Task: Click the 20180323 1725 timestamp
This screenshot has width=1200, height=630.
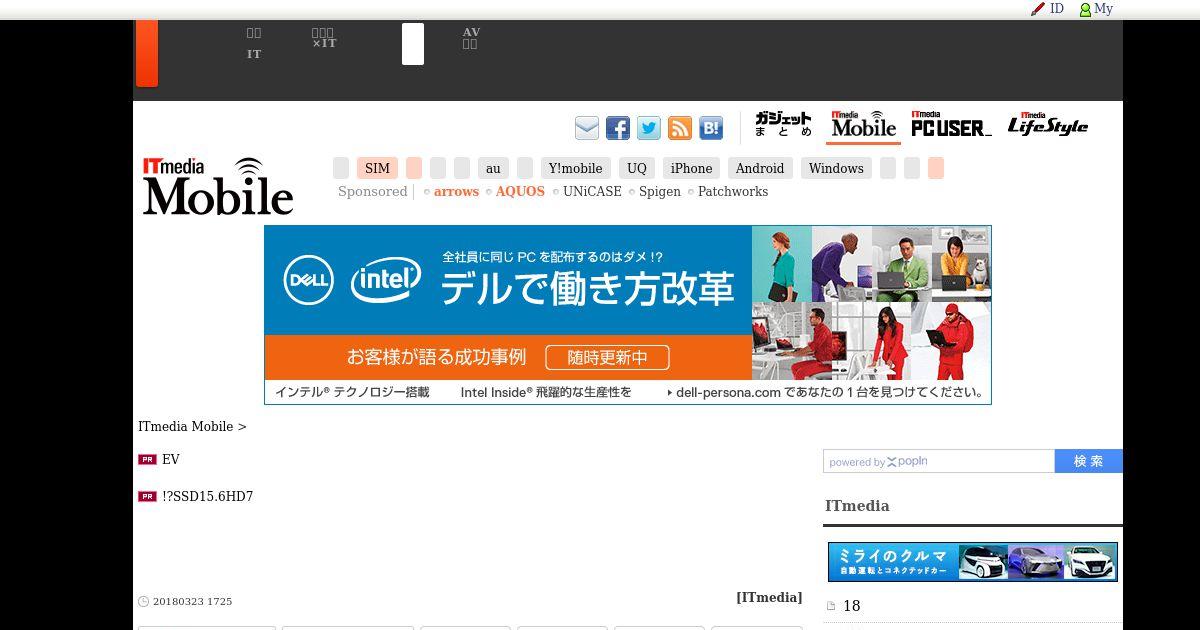Action: (x=192, y=602)
